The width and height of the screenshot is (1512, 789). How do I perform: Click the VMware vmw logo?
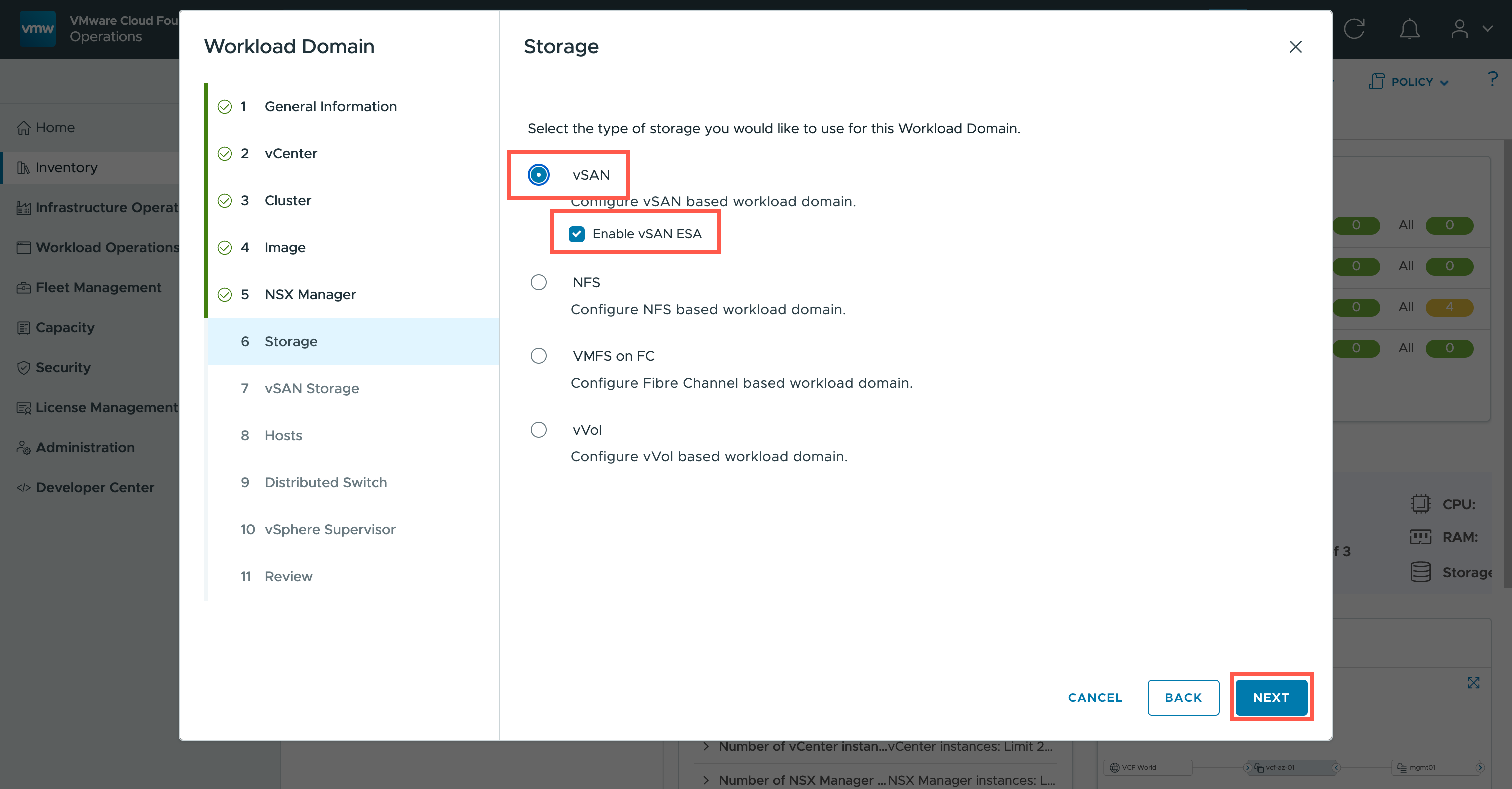pyautogui.click(x=37, y=29)
